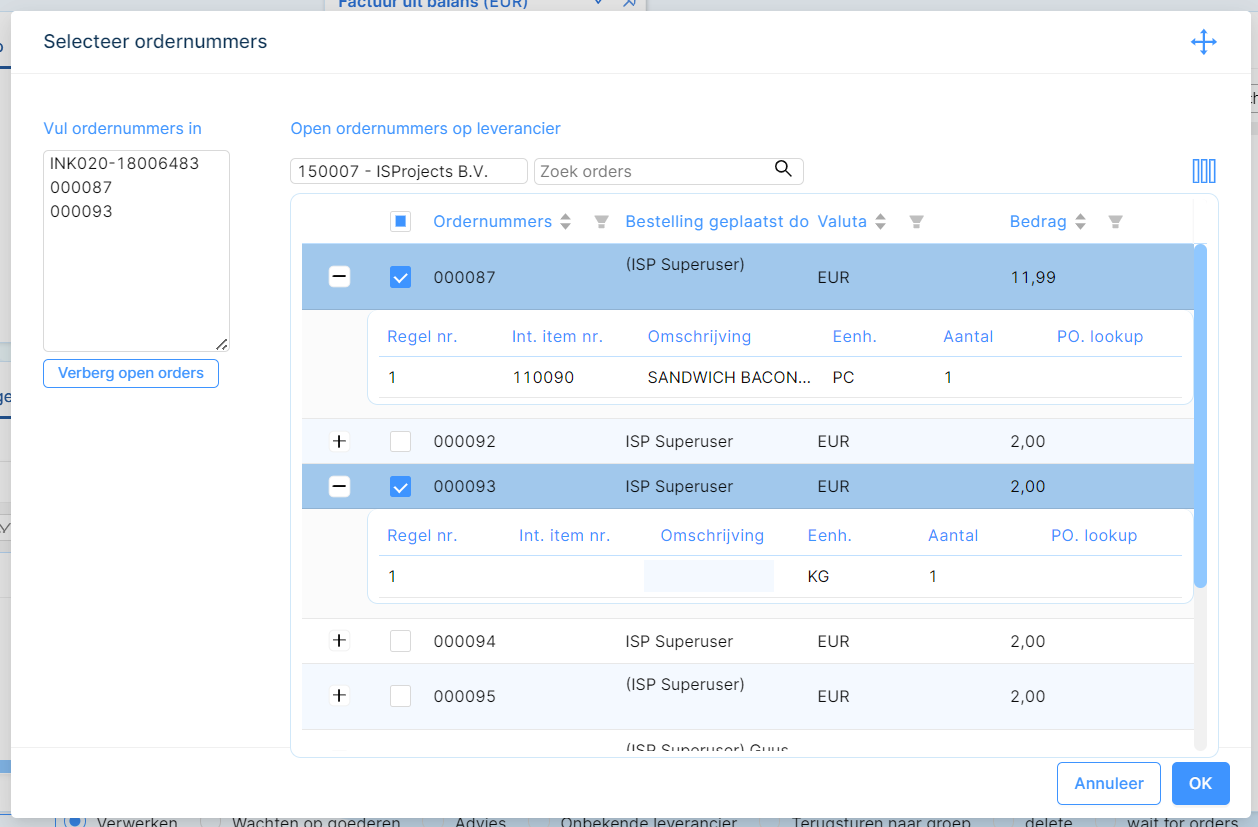Click order number 000094 cell
The height and width of the screenshot is (827, 1258).
464,641
